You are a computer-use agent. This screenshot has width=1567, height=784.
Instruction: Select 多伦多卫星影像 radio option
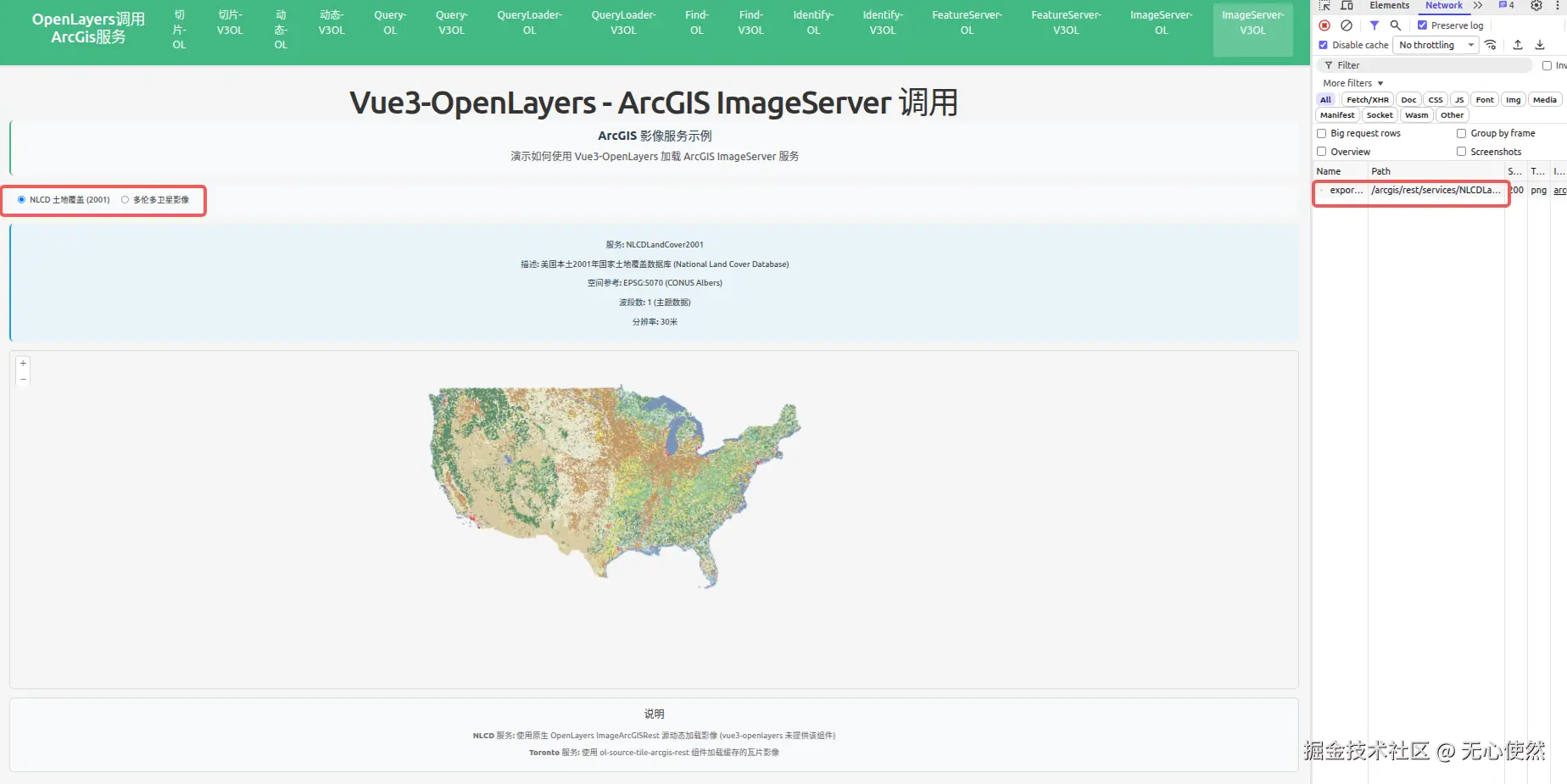125,200
